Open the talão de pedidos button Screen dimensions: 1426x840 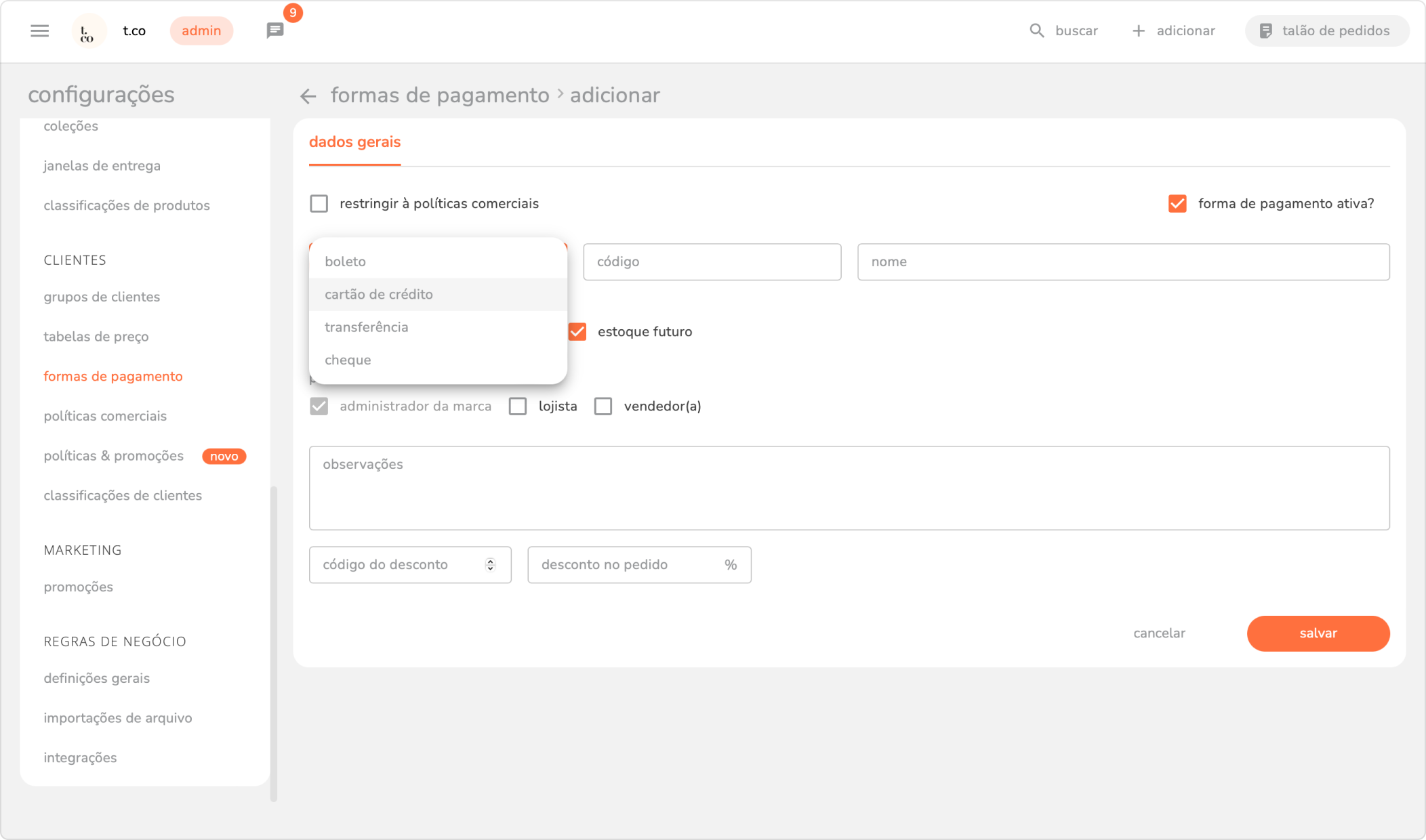[x=1326, y=30]
